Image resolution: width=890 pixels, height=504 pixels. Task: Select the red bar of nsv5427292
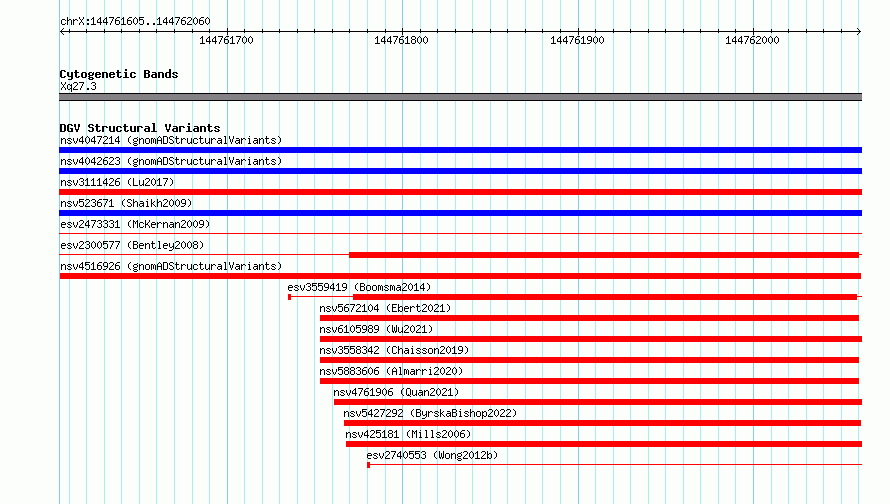coord(602,423)
